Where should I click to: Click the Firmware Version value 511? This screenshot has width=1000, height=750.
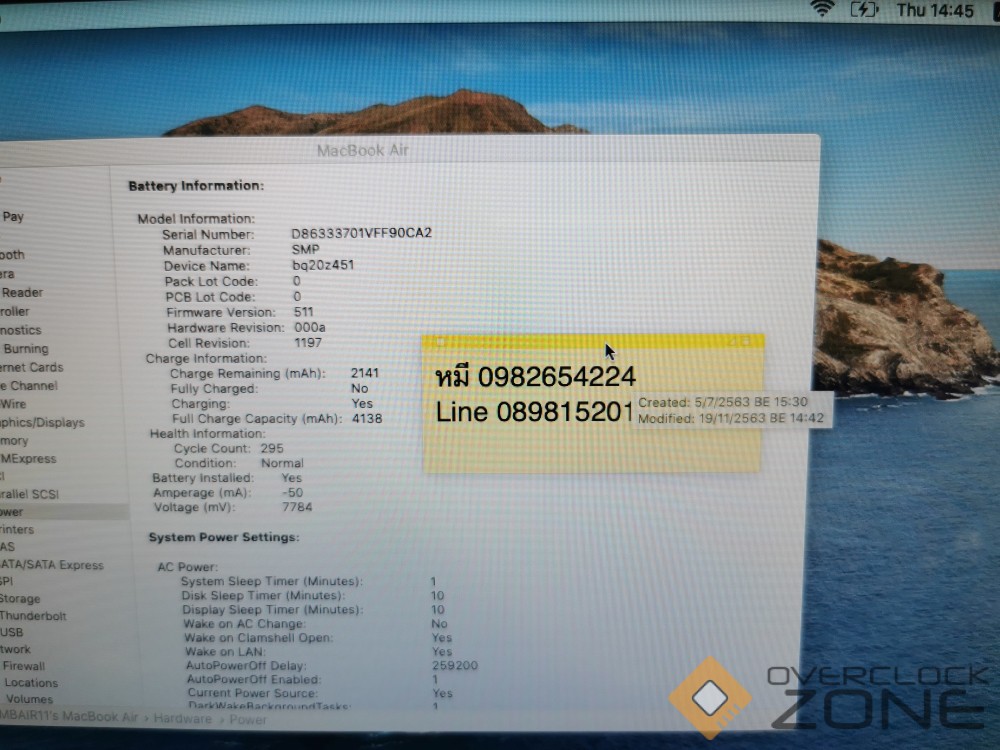304,312
